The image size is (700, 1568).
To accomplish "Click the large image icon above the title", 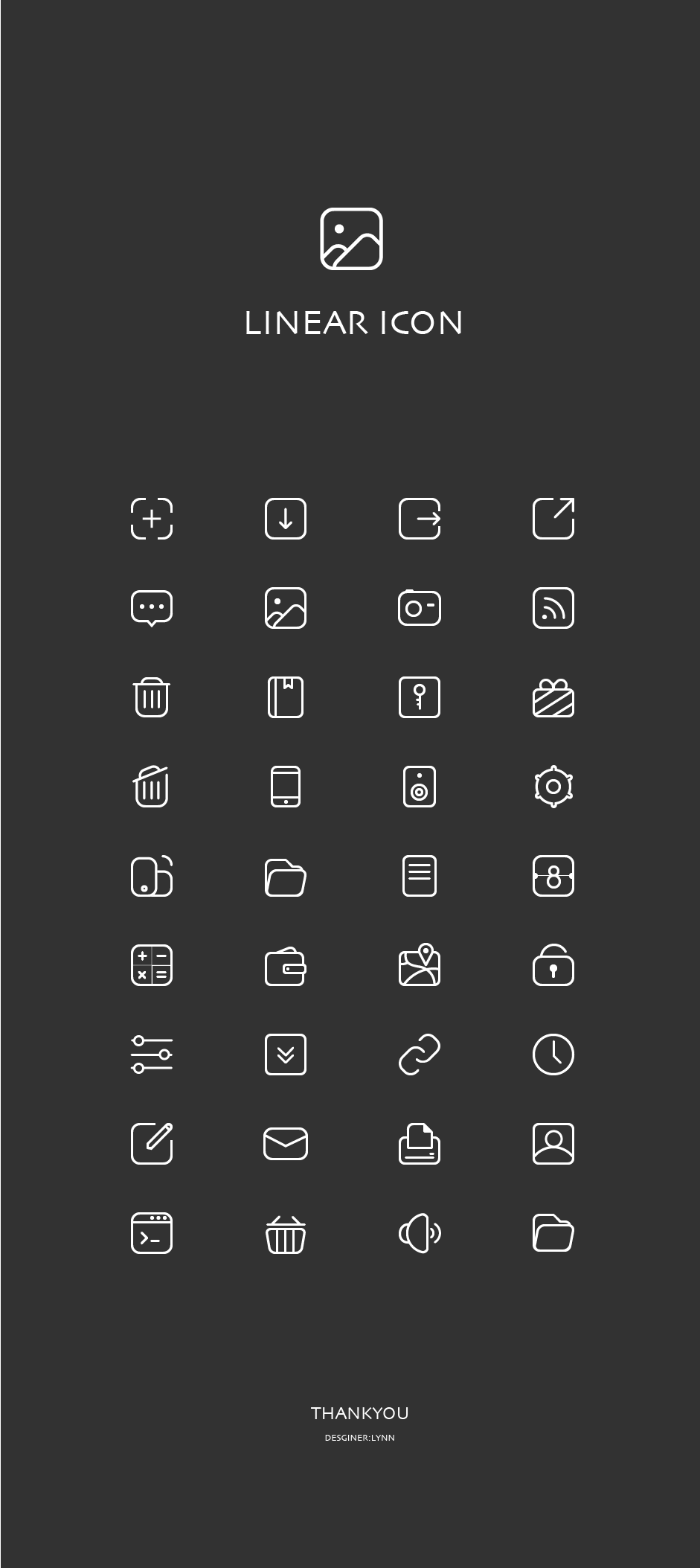I will pos(351,239).
